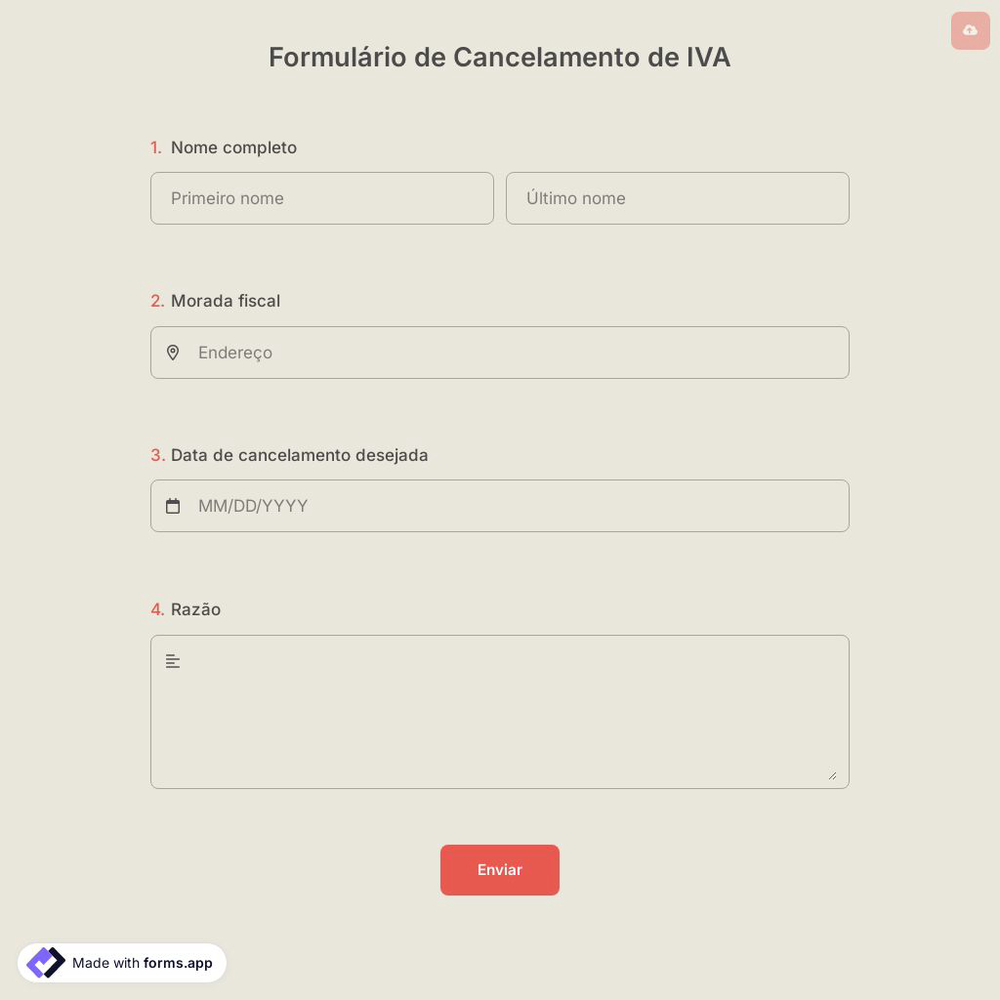Open the MM/DD/YYYY date picker field
The width and height of the screenshot is (1000, 1000).
point(500,505)
